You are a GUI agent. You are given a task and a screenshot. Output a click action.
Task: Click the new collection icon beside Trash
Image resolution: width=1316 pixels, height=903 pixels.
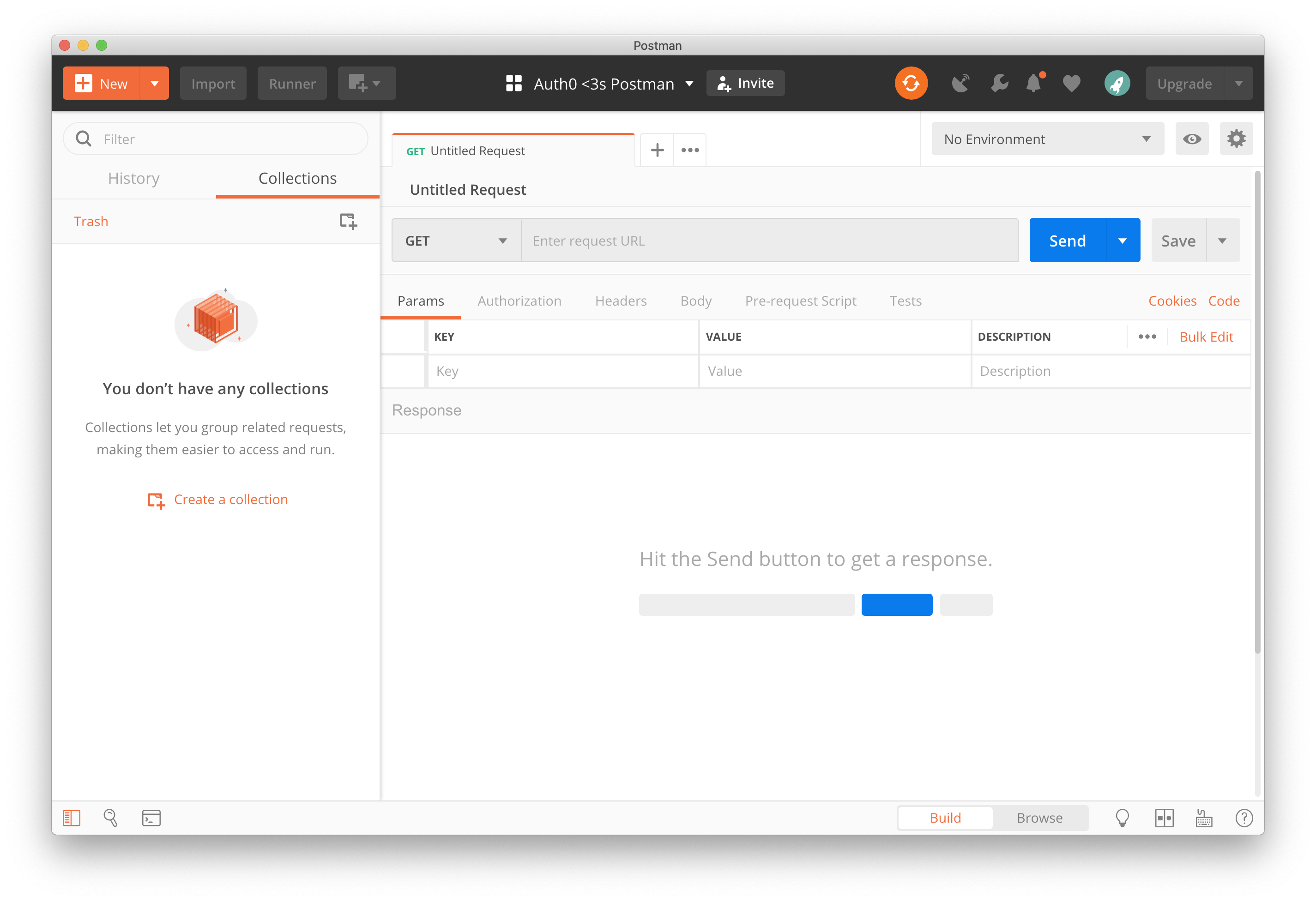point(348,221)
